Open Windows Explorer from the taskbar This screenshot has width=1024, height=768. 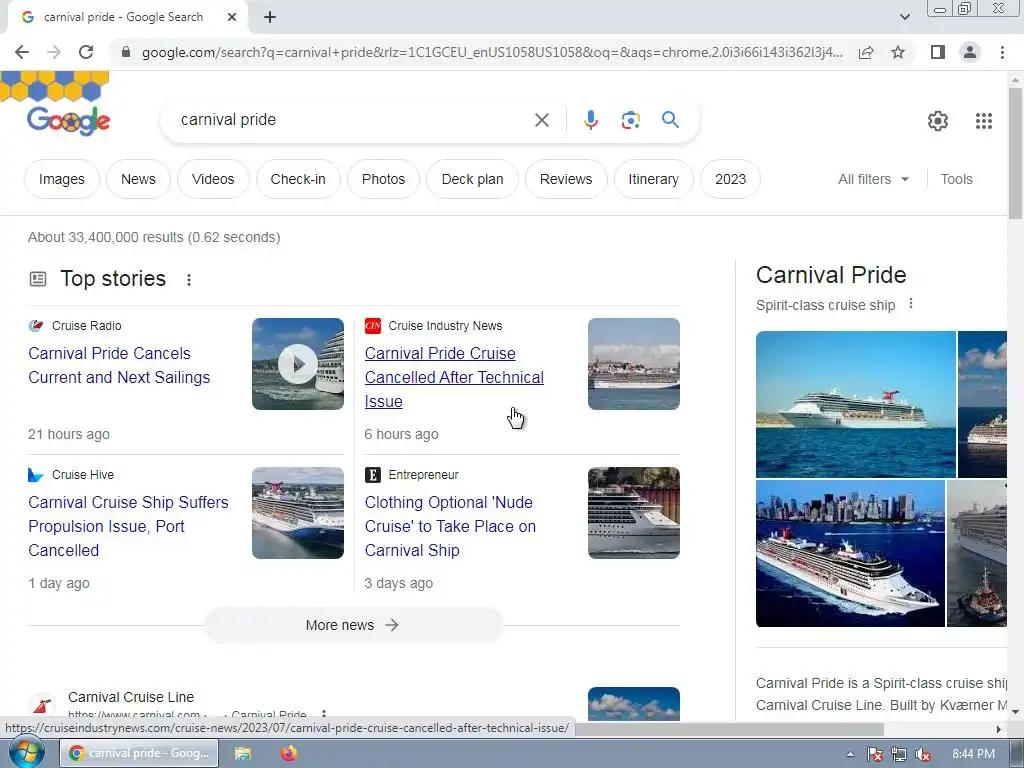tap(243, 753)
